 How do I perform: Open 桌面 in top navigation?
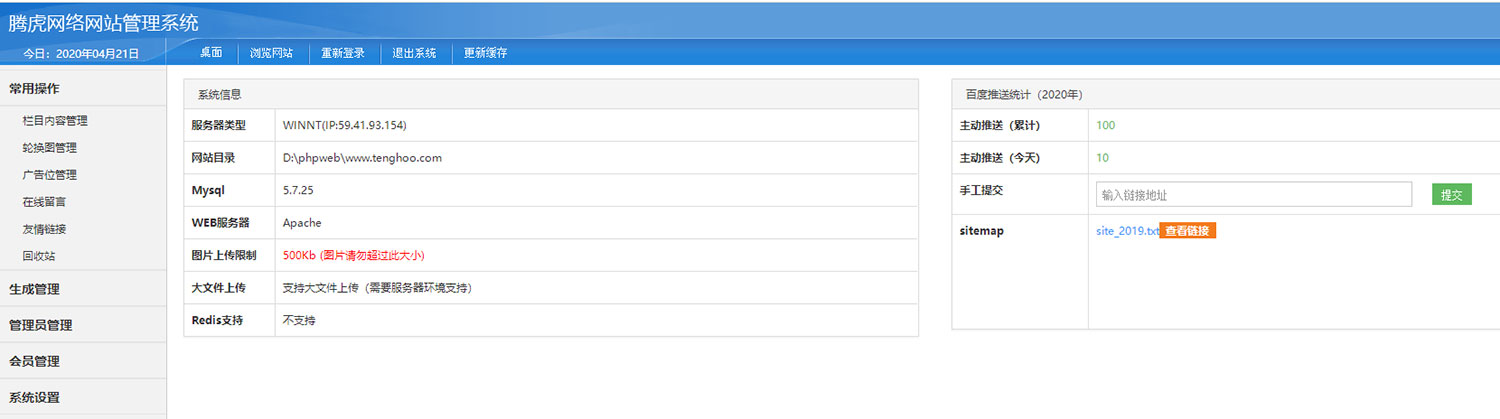click(x=211, y=53)
